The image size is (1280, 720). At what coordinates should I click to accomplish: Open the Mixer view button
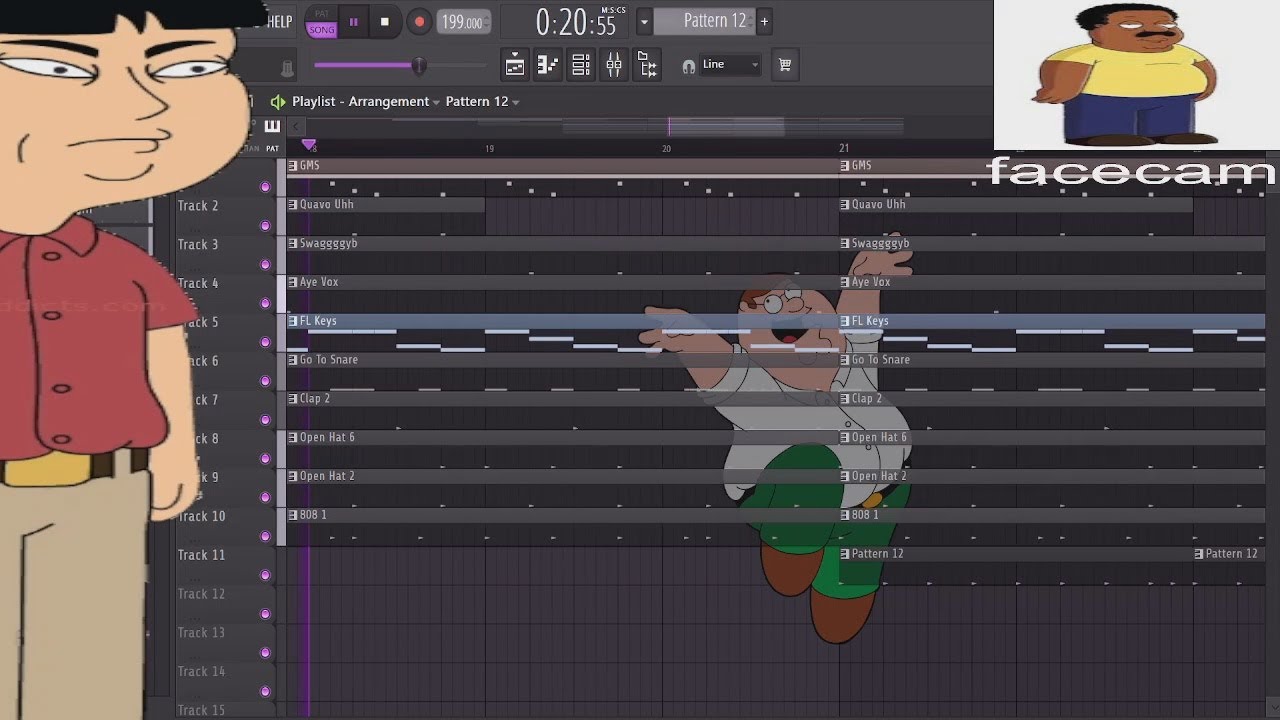614,65
